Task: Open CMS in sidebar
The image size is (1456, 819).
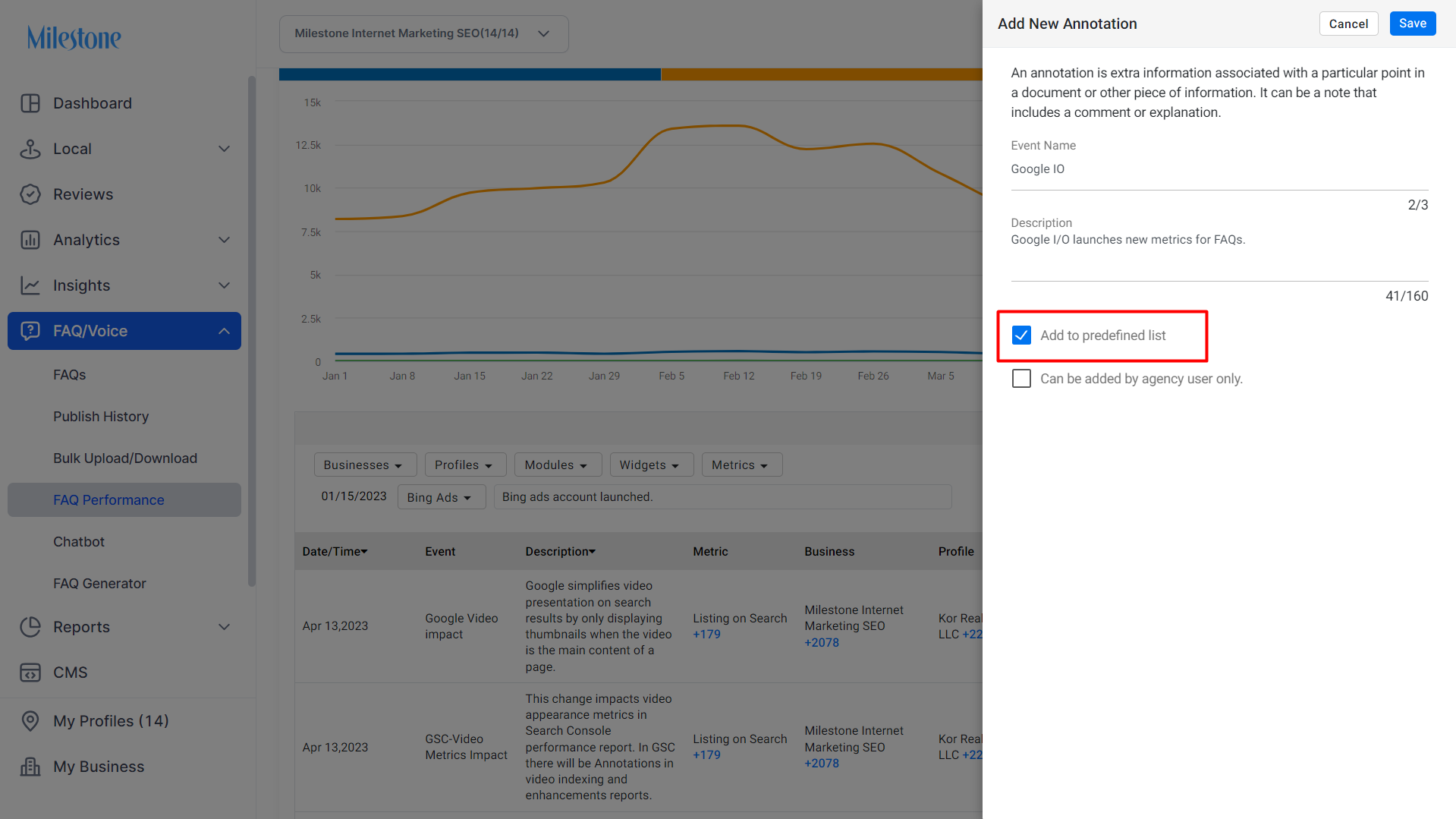Action: click(x=71, y=673)
